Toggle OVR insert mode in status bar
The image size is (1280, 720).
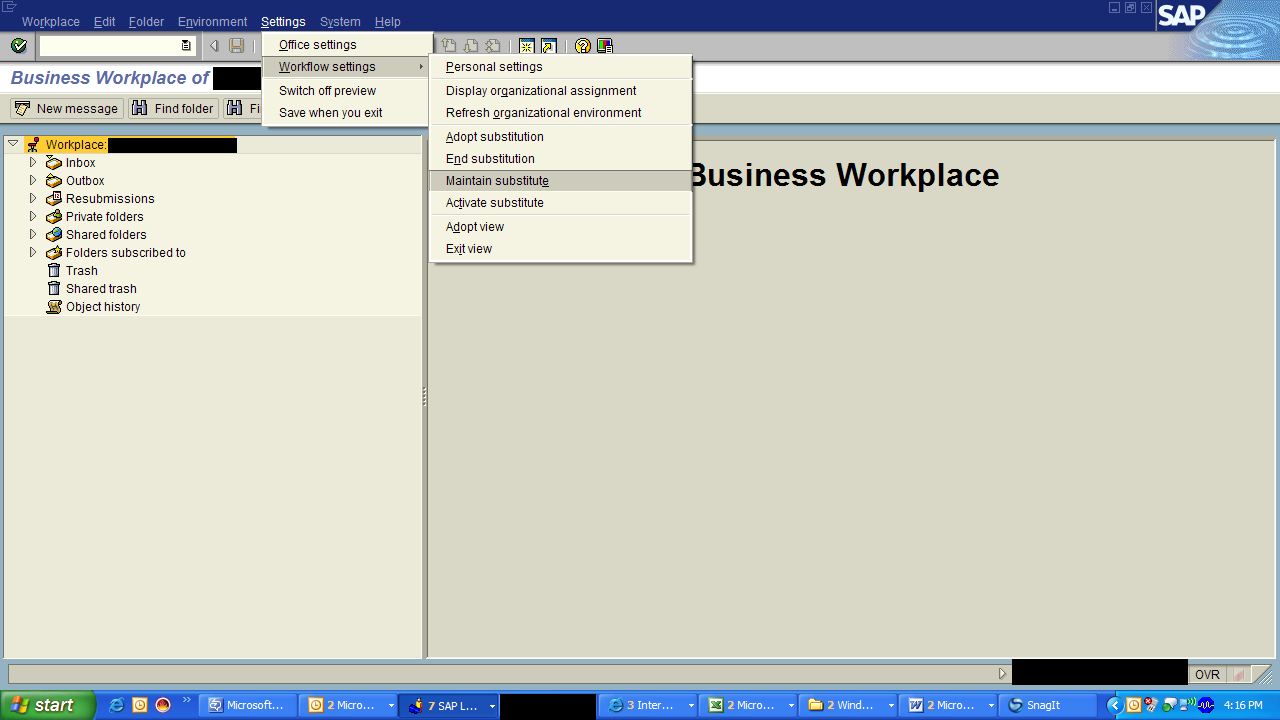(1207, 673)
